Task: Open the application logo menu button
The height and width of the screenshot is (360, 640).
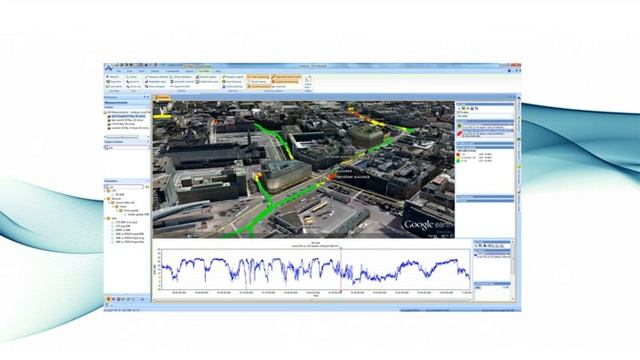Action: pos(109,68)
